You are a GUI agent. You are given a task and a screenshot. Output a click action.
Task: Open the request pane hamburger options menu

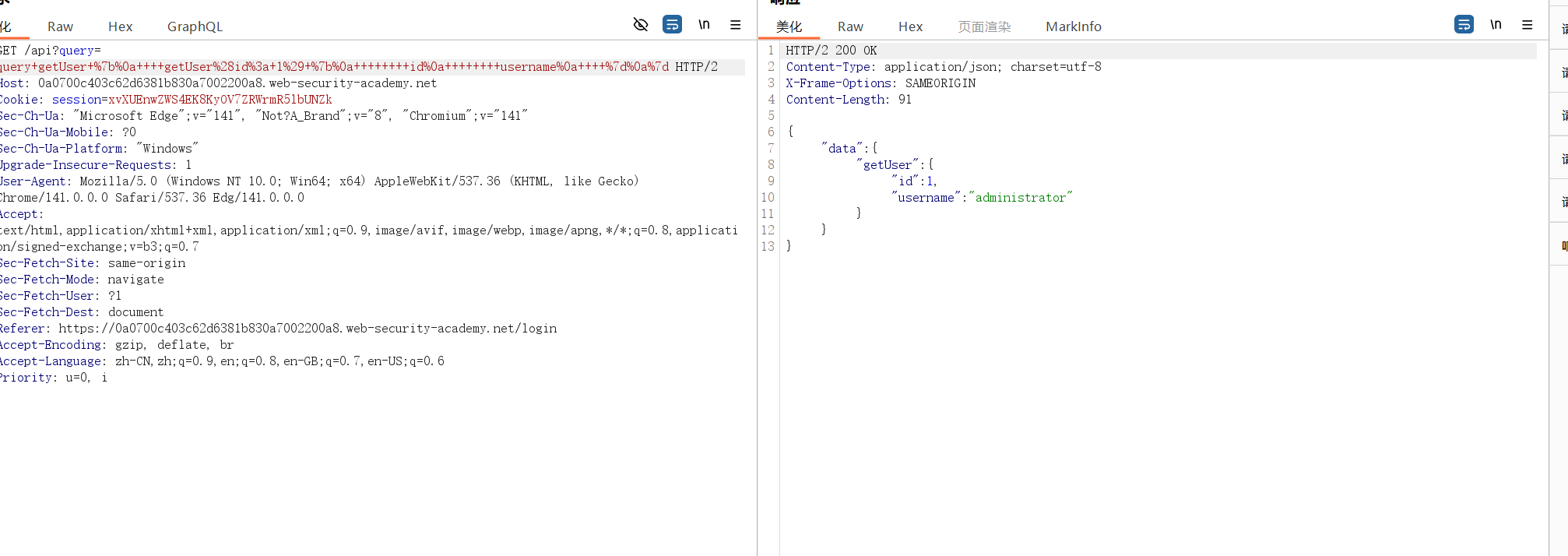coord(735,25)
